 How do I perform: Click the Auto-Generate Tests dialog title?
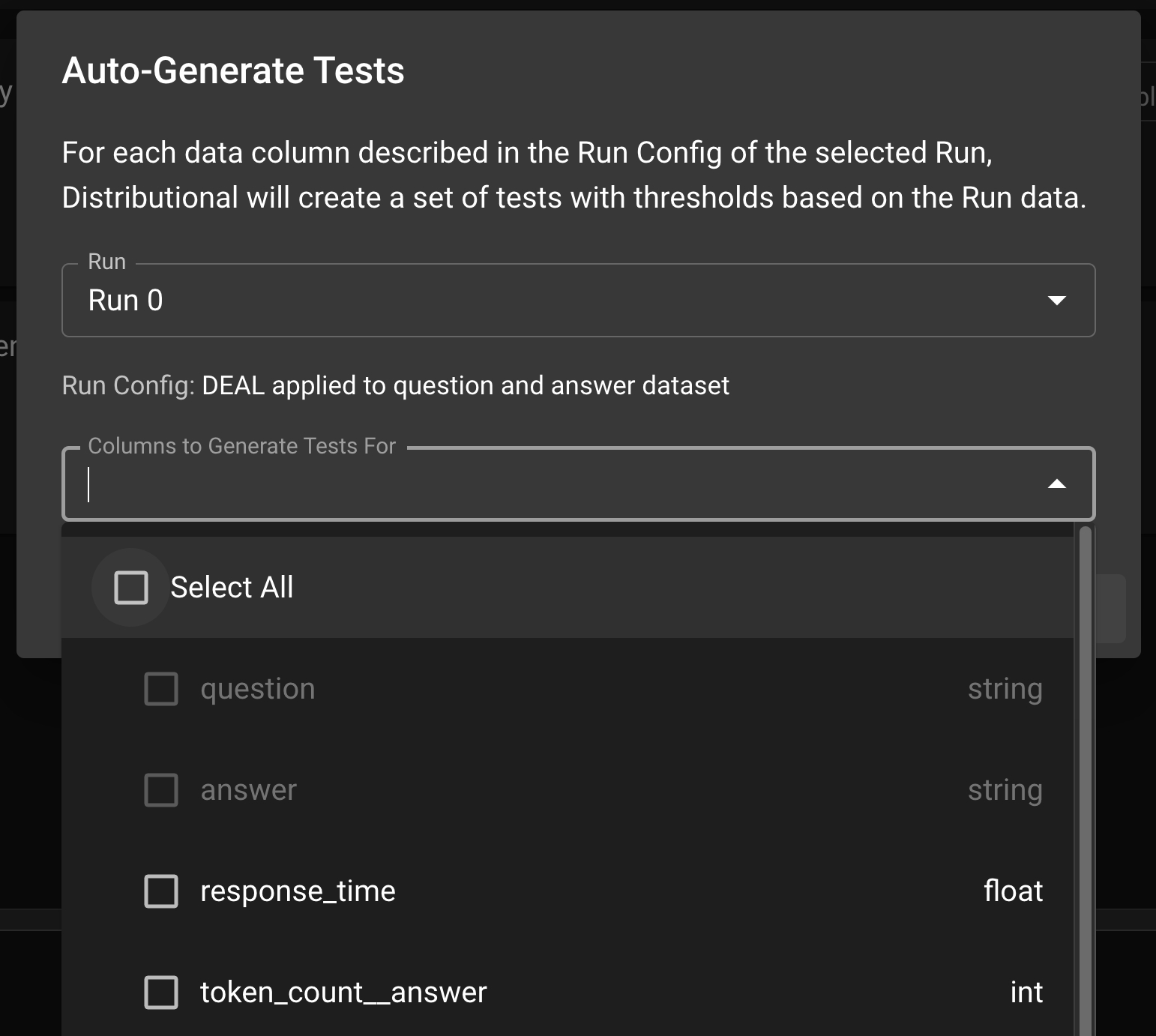click(x=233, y=71)
